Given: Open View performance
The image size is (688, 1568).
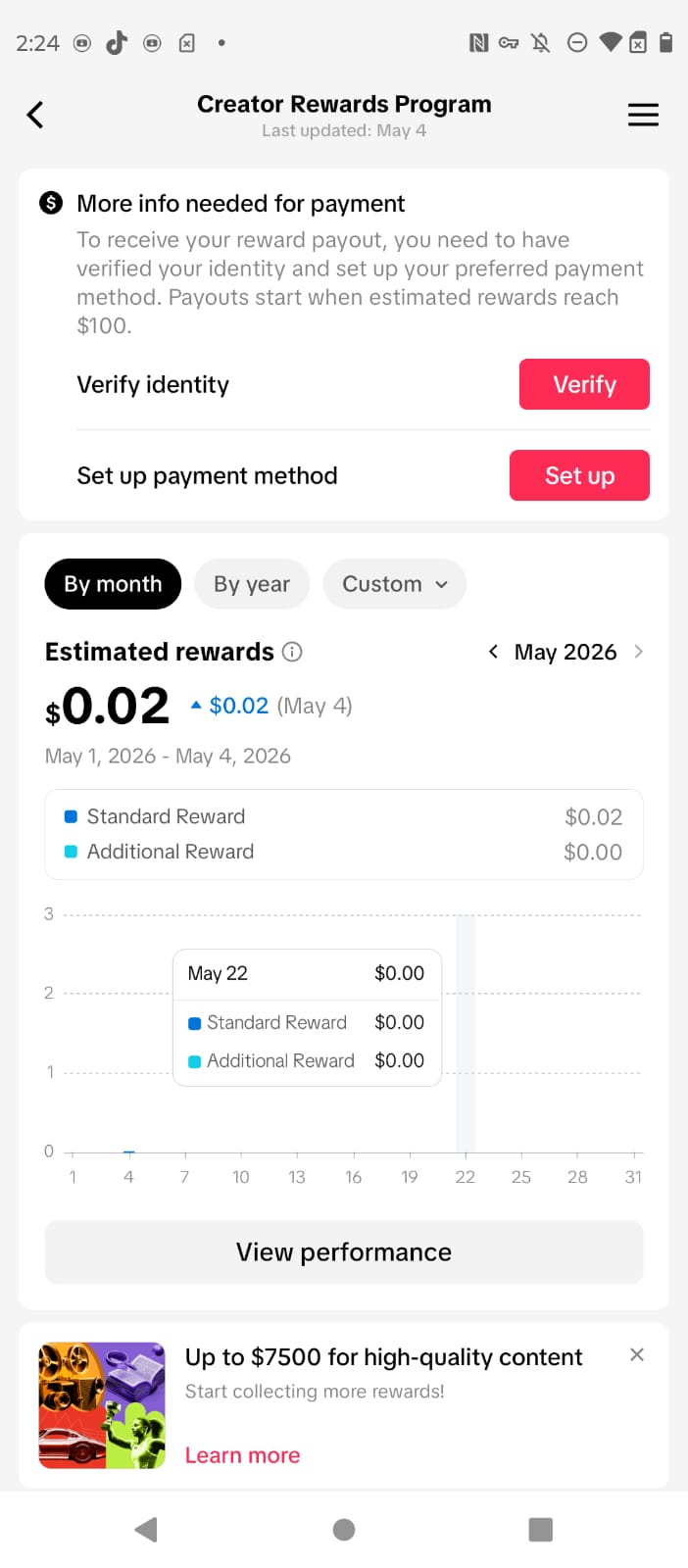Looking at the screenshot, I should point(344,1252).
